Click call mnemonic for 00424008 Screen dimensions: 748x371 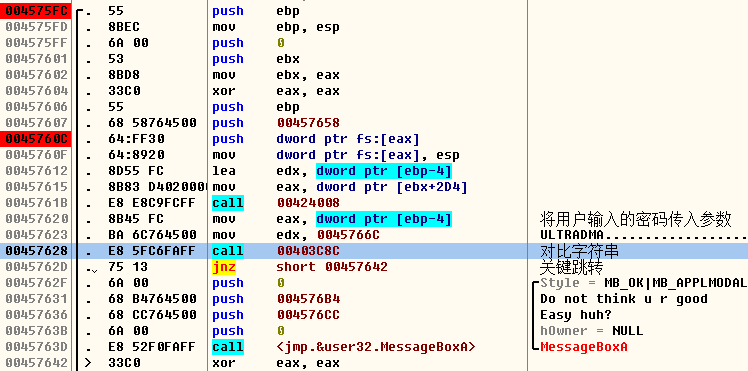pos(228,203)
